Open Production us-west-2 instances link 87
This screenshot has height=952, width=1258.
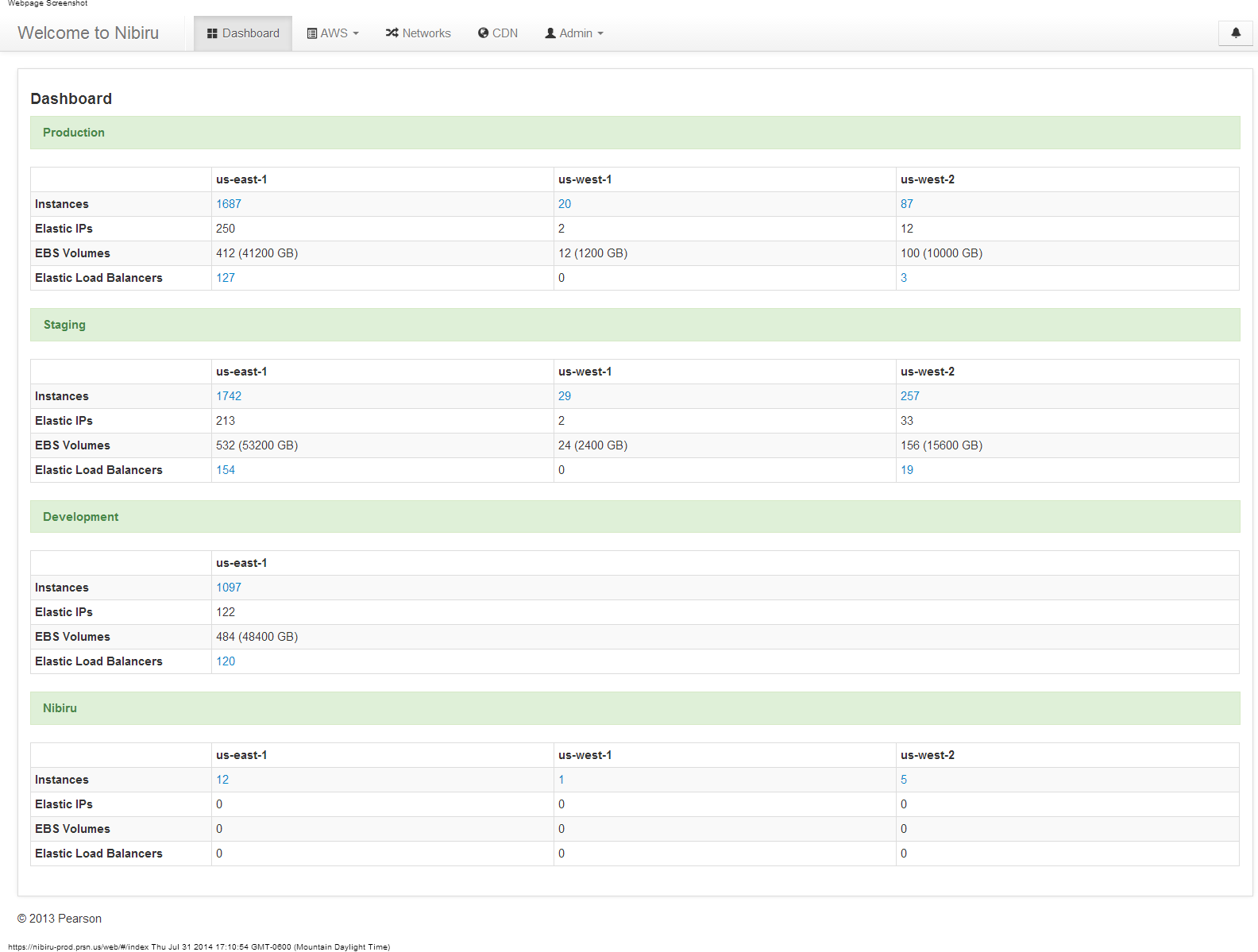coord(907,204)
